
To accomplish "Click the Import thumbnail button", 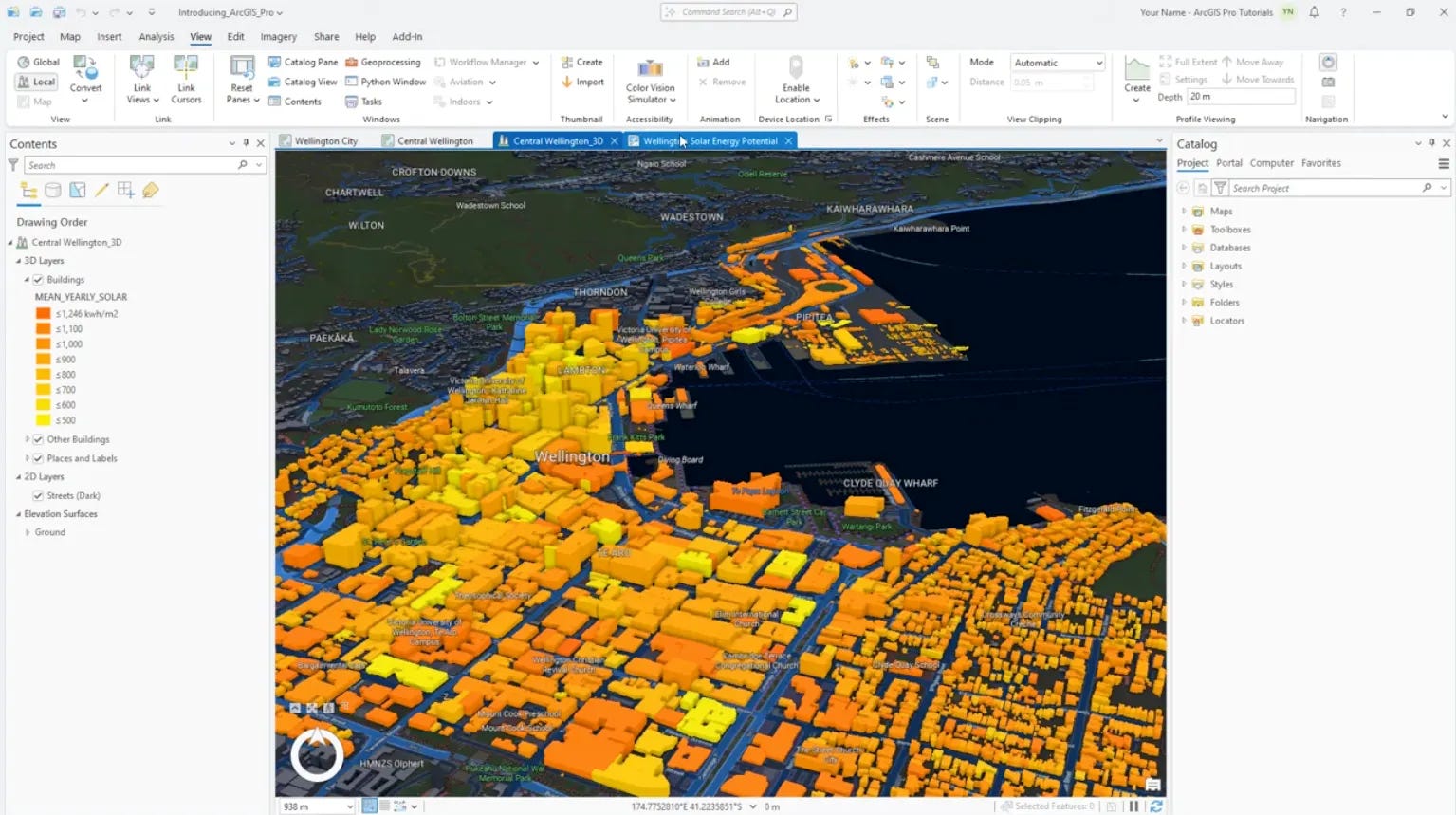I will click(582, 82).
